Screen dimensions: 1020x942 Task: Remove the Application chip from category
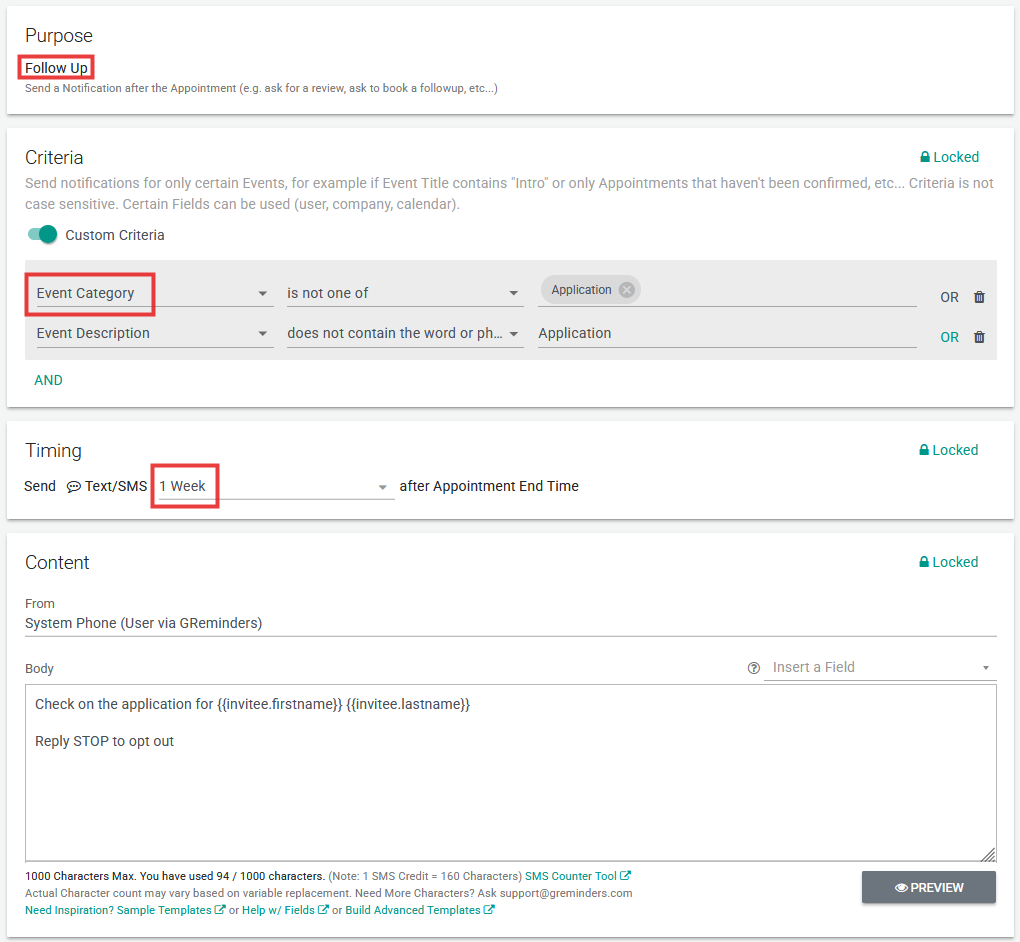(626, 290)
